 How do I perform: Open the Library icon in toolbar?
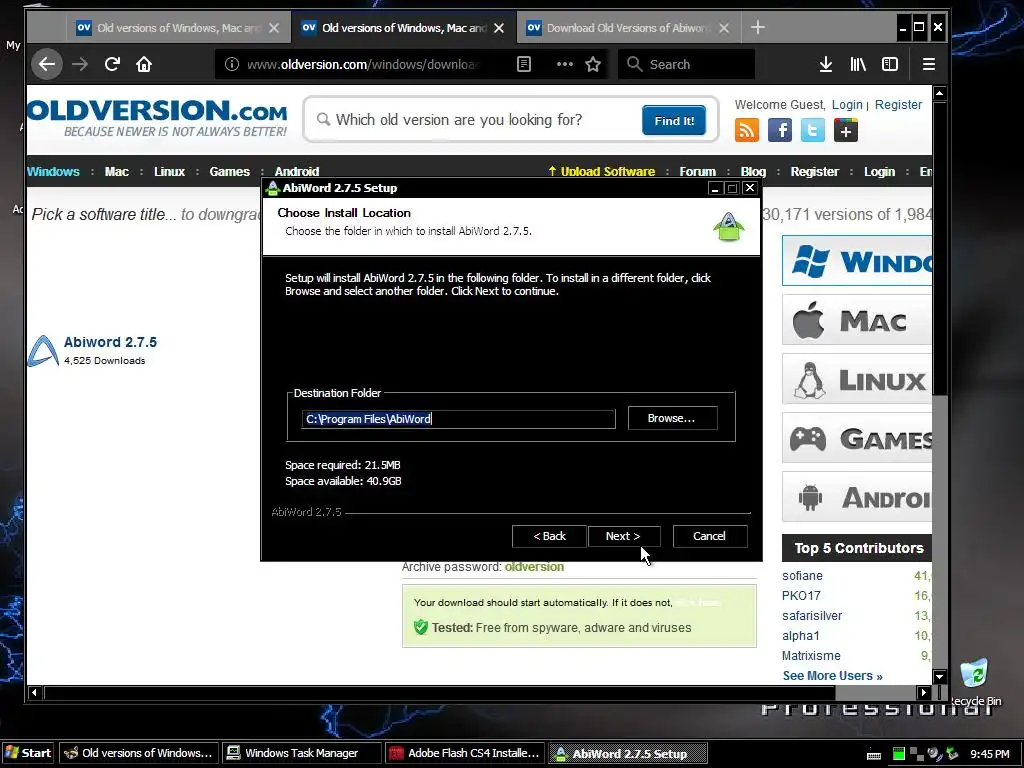click(857, 64)
